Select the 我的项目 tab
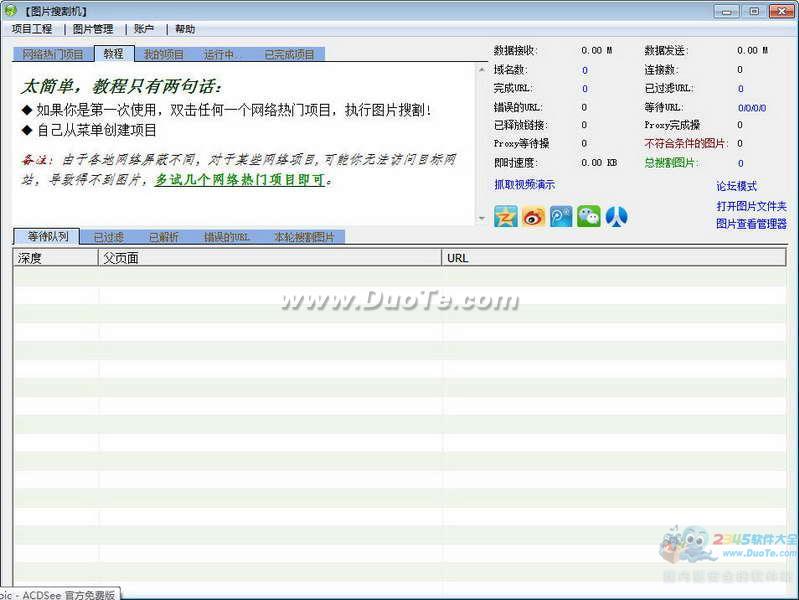The width and height of the screenshot is (799, 600). pyautogui.click(x=164, y=54)
